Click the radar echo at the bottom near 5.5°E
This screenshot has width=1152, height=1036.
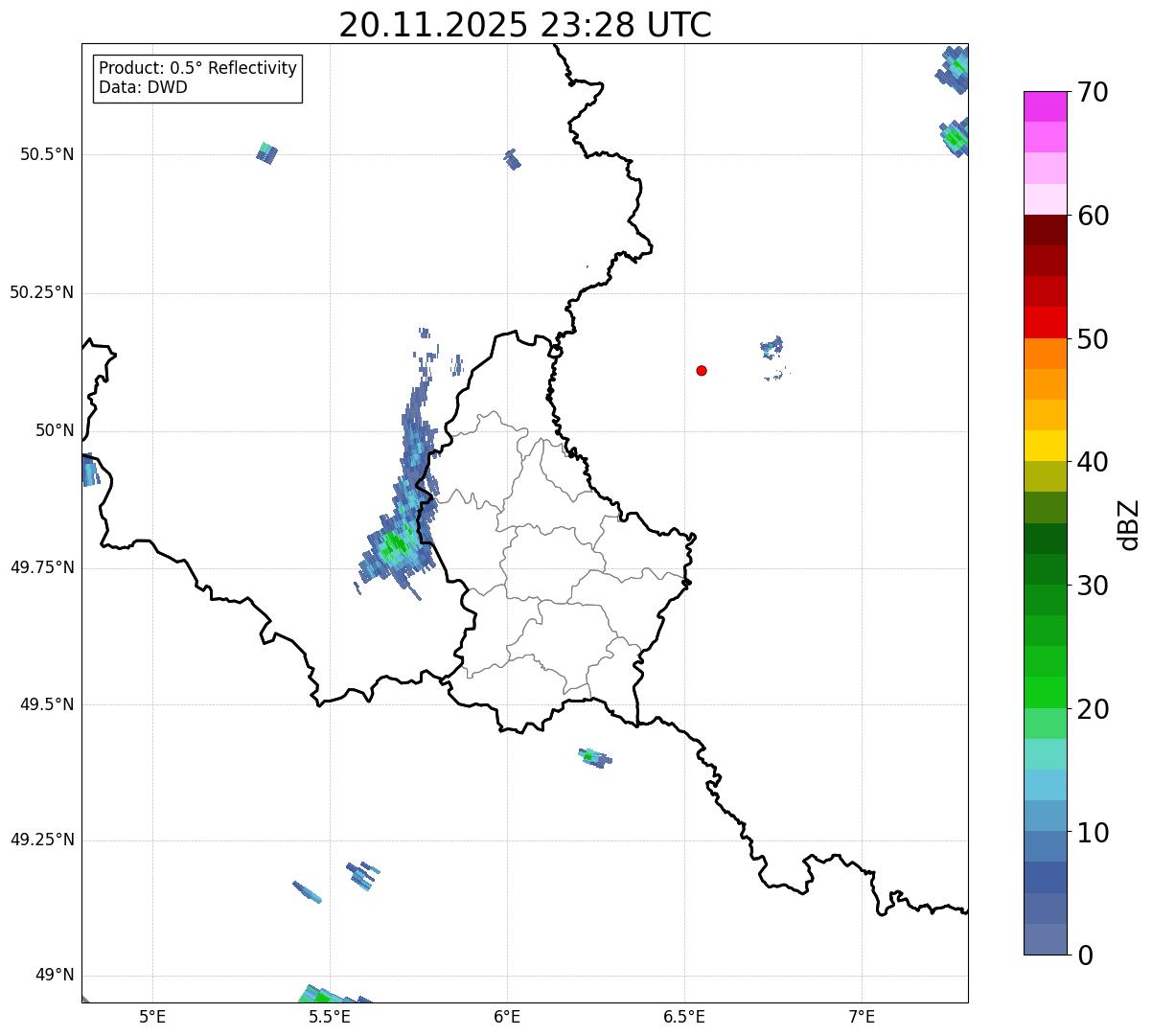click(x=332, y=994)
